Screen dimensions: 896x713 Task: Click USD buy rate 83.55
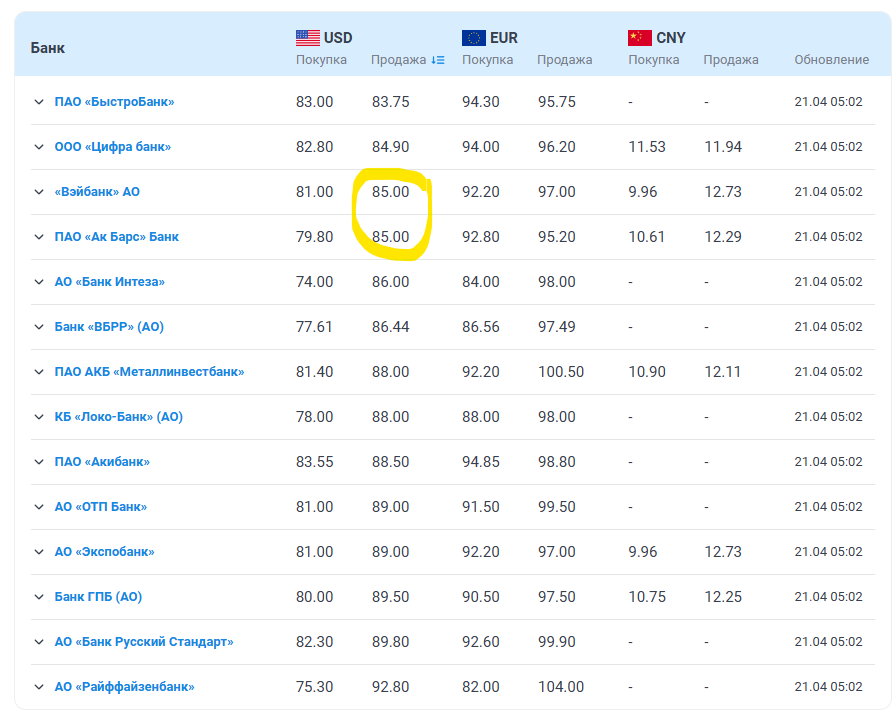click(314, 462)
